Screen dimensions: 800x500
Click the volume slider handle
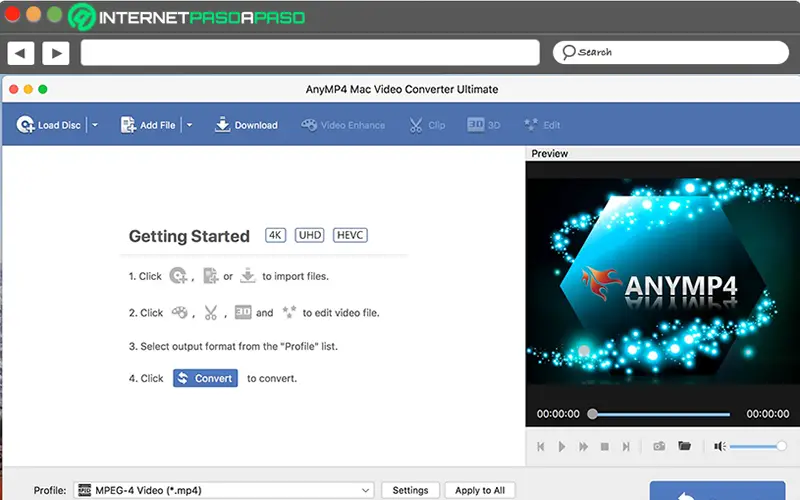tap(781, 446)
